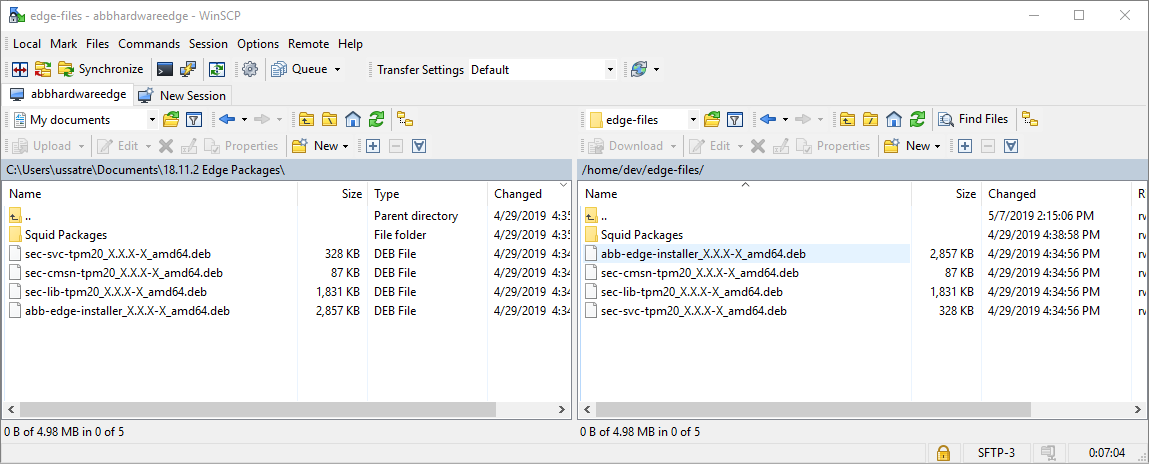Click the local Open Directory folder icon
Screen dimensions: 1149x464
click(x=171, y=119)
